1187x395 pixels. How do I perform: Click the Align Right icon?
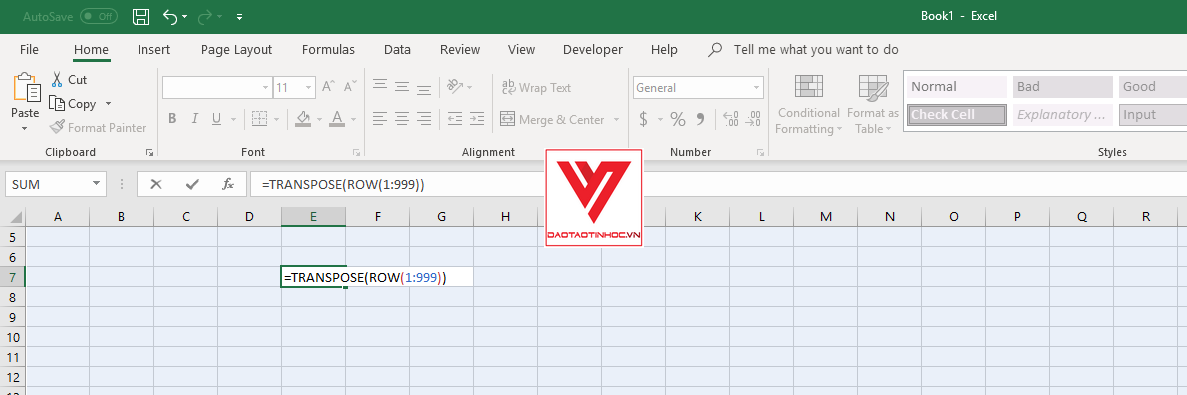[x=424, y=119]
